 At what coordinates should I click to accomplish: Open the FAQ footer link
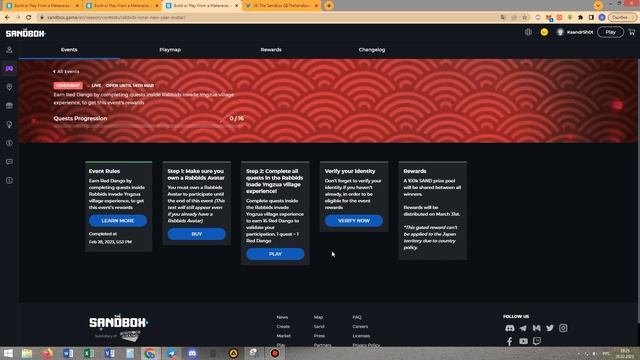[357, 317]
